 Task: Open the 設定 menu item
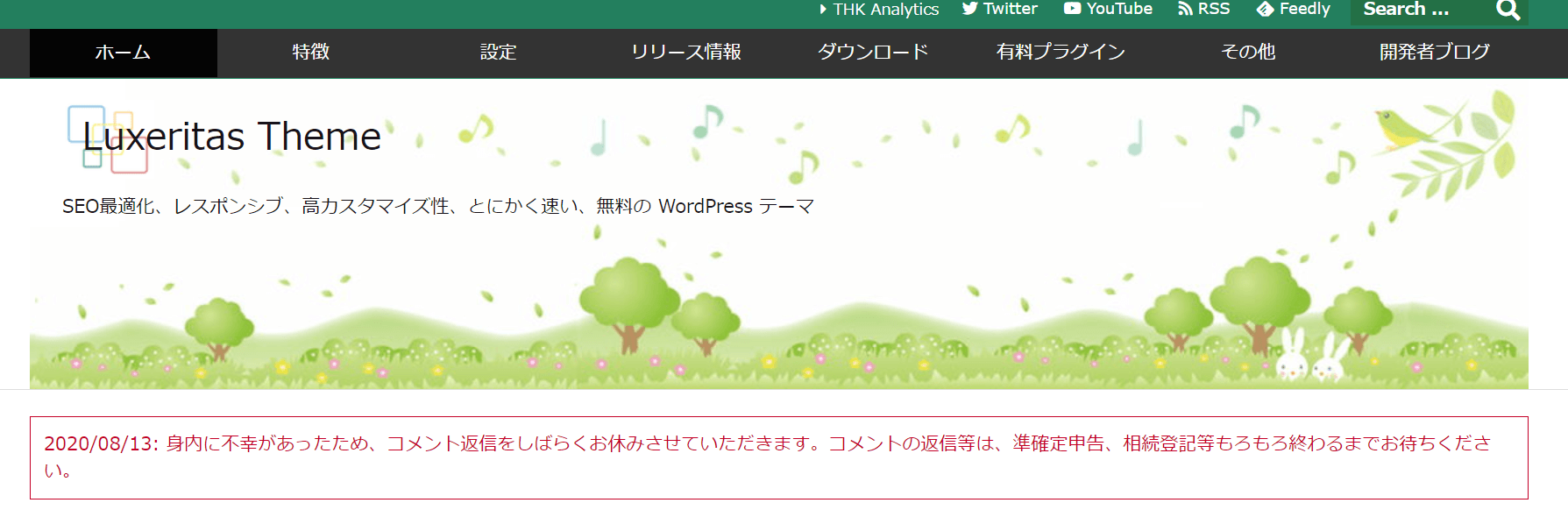click(499, 53)
